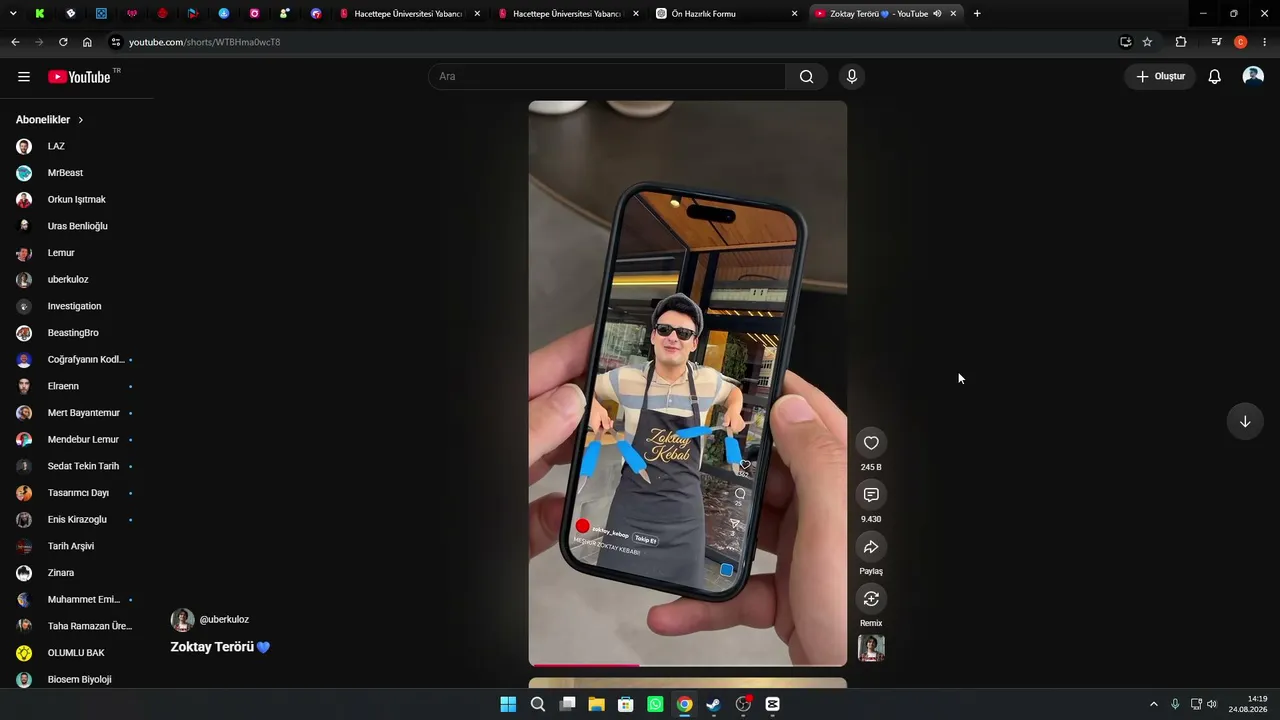The width and height of the screenshot is (1280, 720).
Task: Open the notifications bell
Action: 1215,77
